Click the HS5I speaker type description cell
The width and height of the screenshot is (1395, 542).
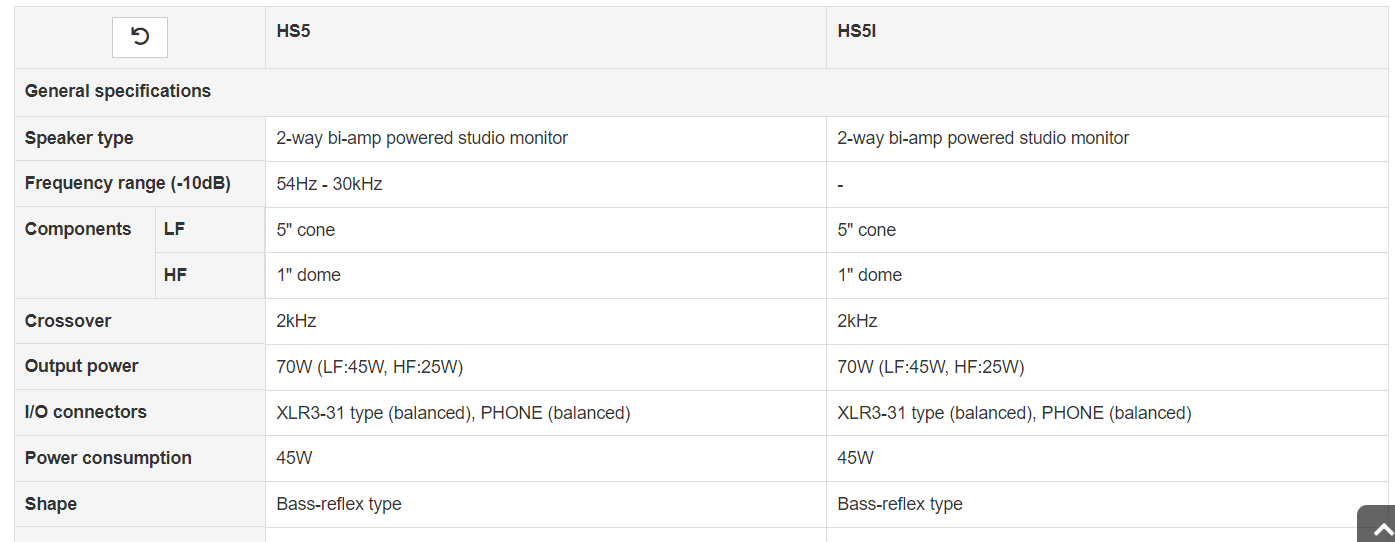pyautogui.click(x=983, y=138)
